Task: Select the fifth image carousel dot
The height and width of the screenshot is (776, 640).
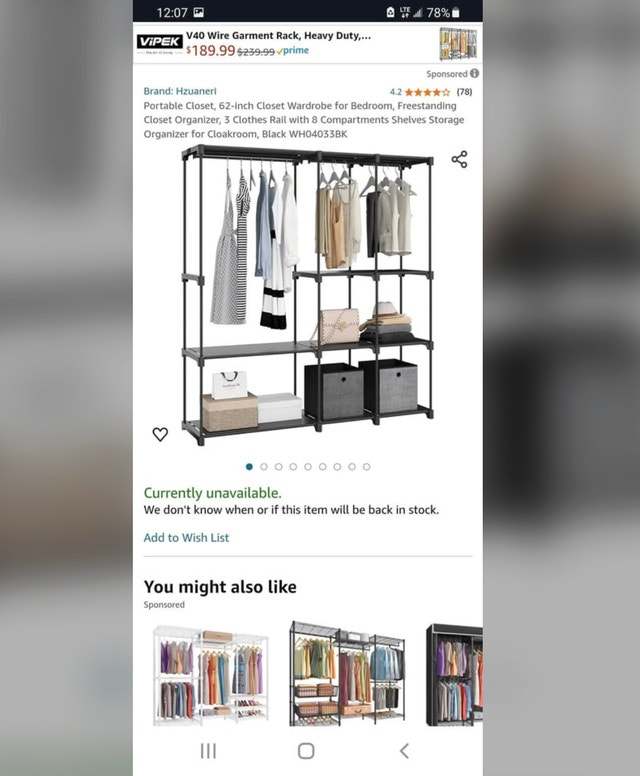Action: tap(308, 467)
